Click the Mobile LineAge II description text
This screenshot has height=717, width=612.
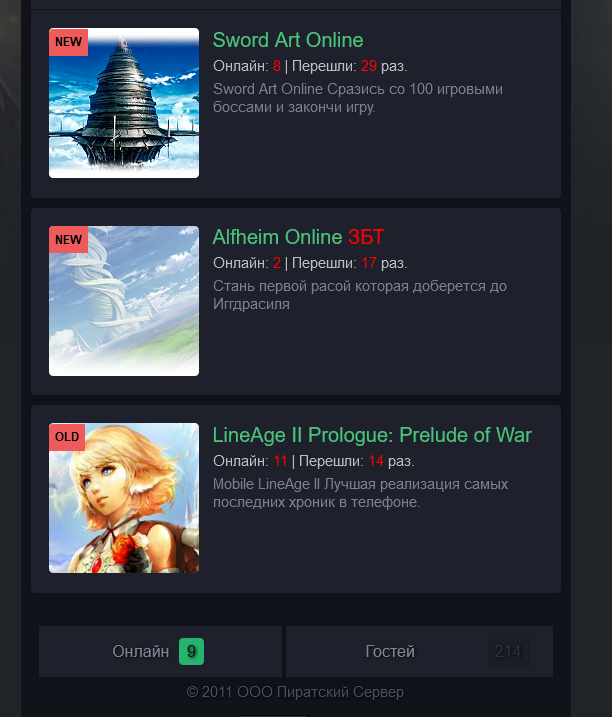coord(360,493)
